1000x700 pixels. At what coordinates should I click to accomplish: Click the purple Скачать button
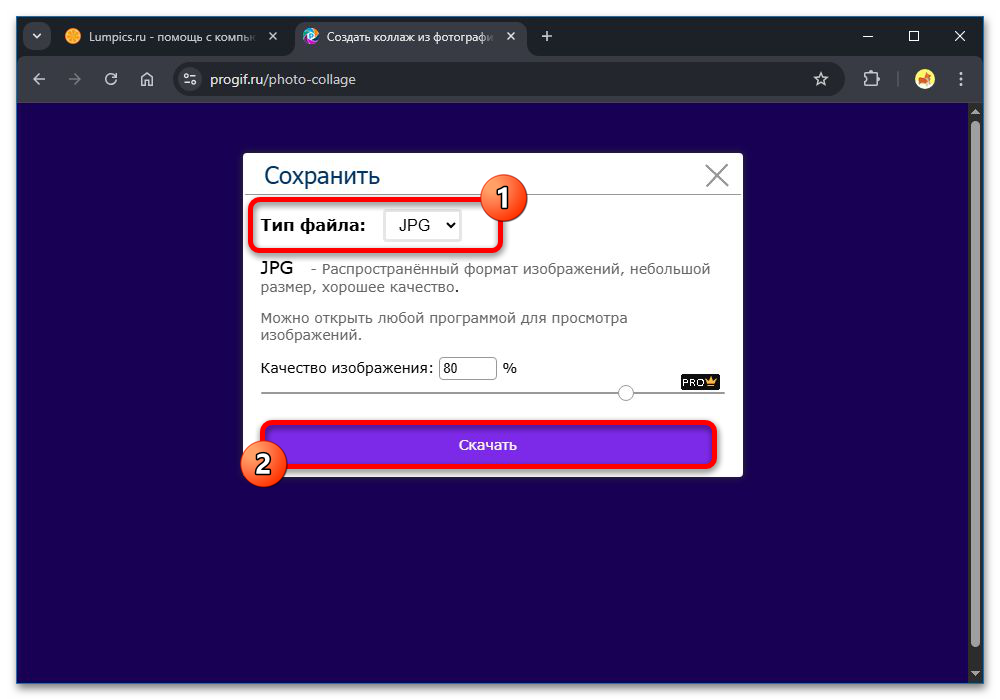pyautogui.click(x=488, y=445)
